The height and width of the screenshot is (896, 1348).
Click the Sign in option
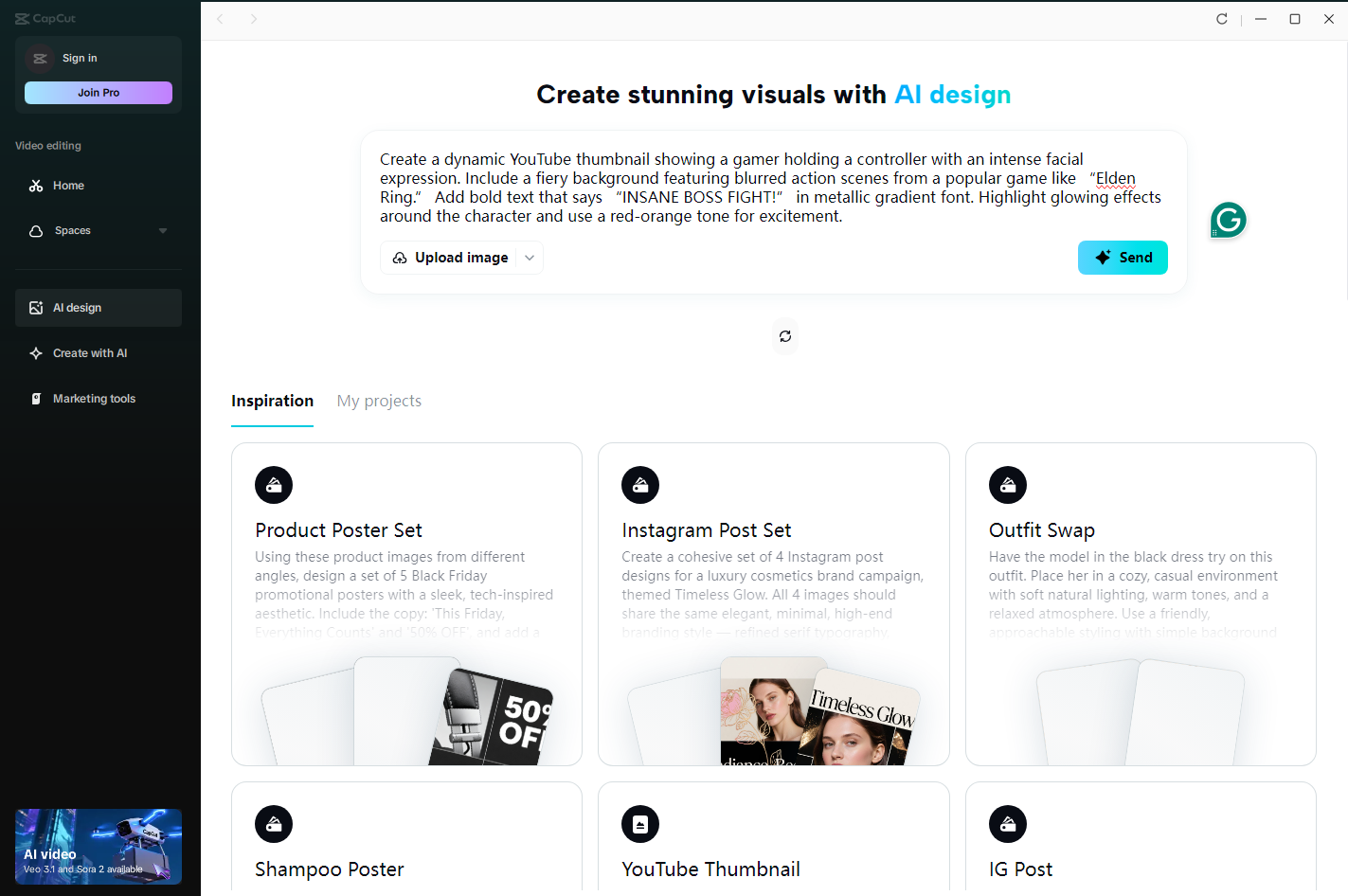80,58
